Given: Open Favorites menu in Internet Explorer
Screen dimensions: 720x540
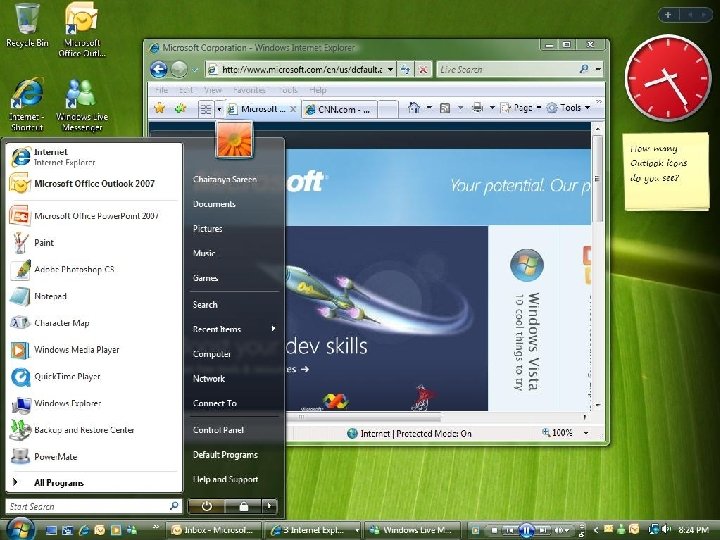Looking at the screenshot, I should coord(249,90).
